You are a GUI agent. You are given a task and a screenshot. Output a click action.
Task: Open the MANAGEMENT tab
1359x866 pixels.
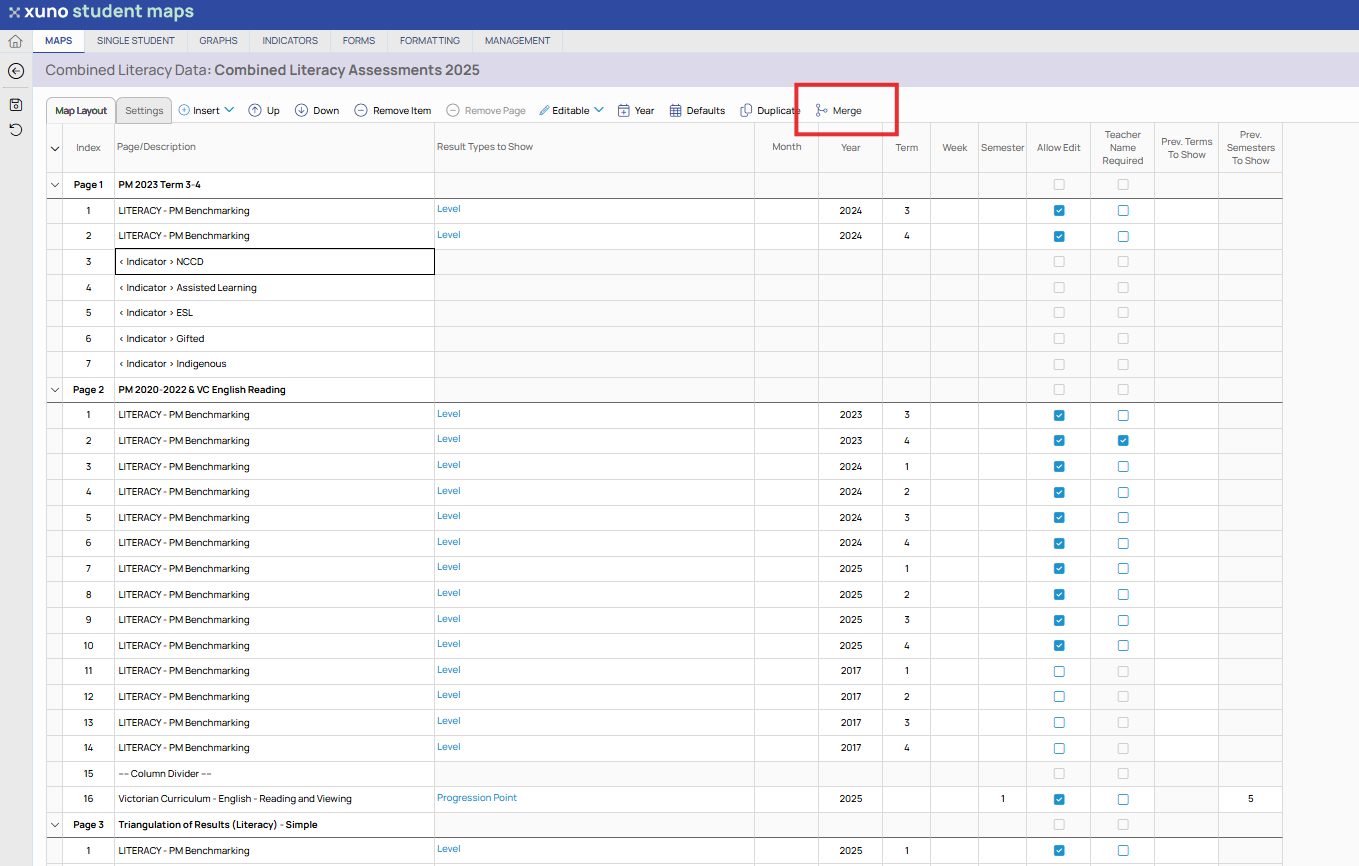pyautogui.click(x=518, y=41)
